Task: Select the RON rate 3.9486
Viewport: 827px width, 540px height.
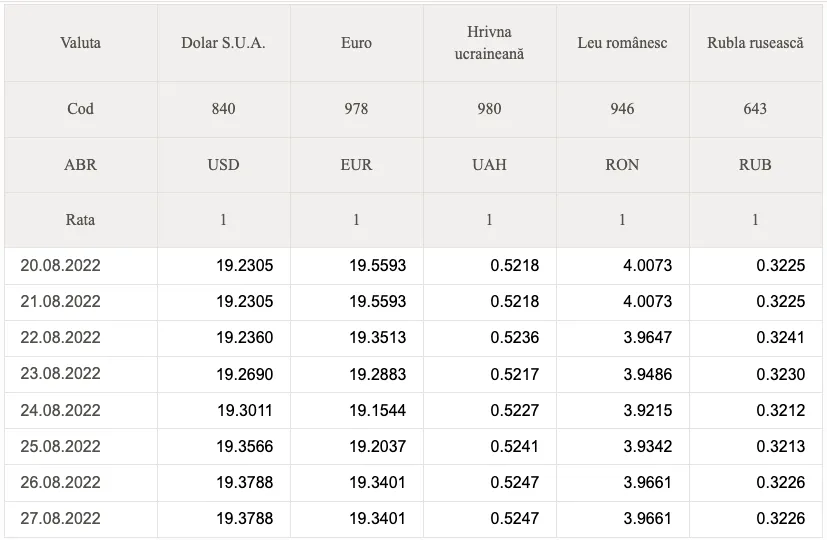Action: 648,374
